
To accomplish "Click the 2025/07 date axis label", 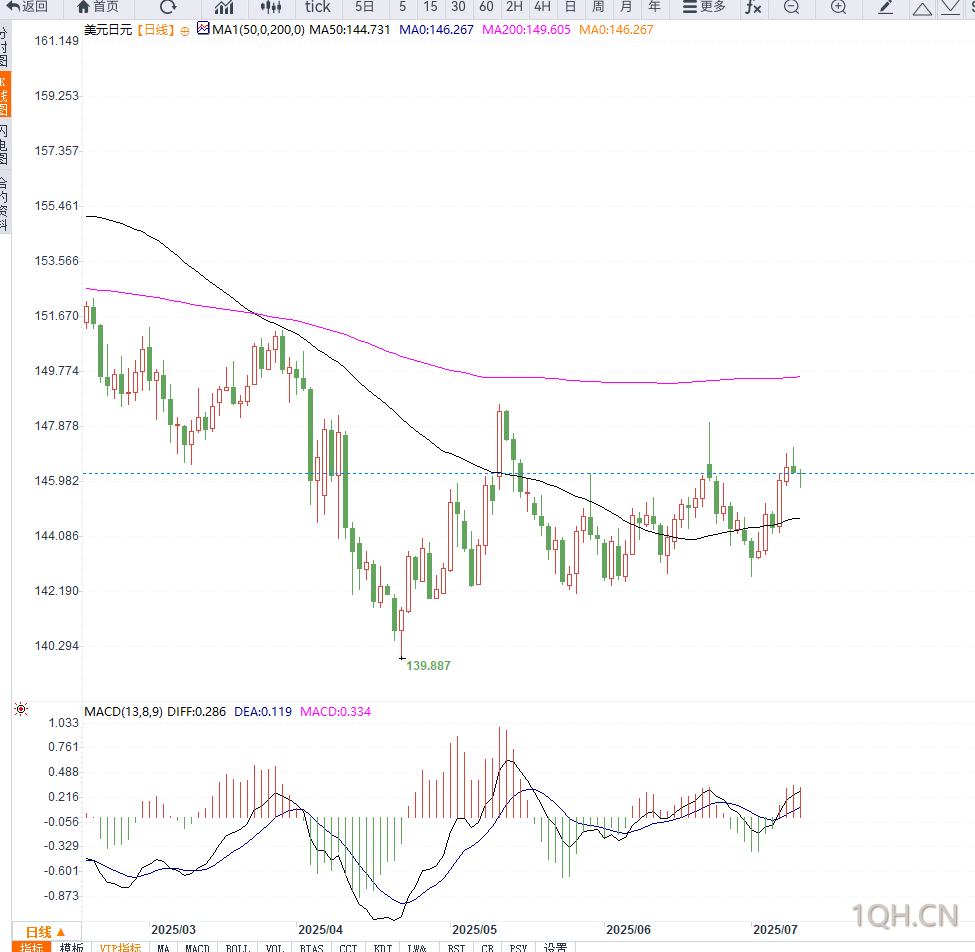I will (775, 930).
